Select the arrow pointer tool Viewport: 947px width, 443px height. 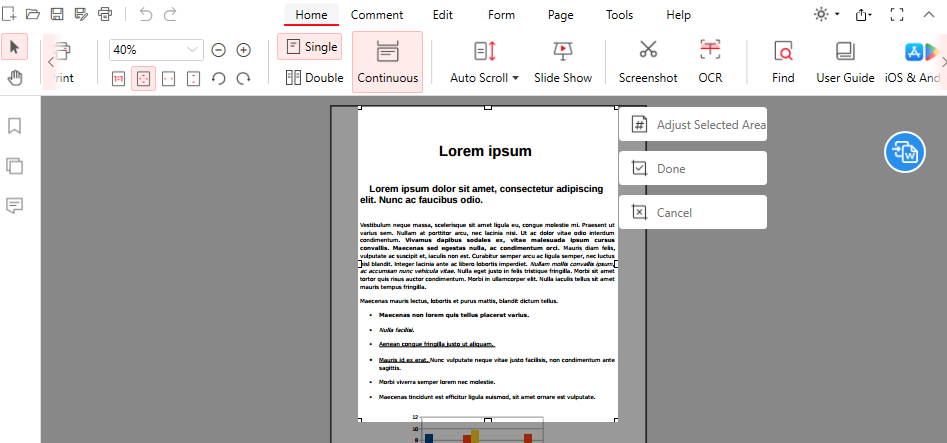[x=14, y=47]
